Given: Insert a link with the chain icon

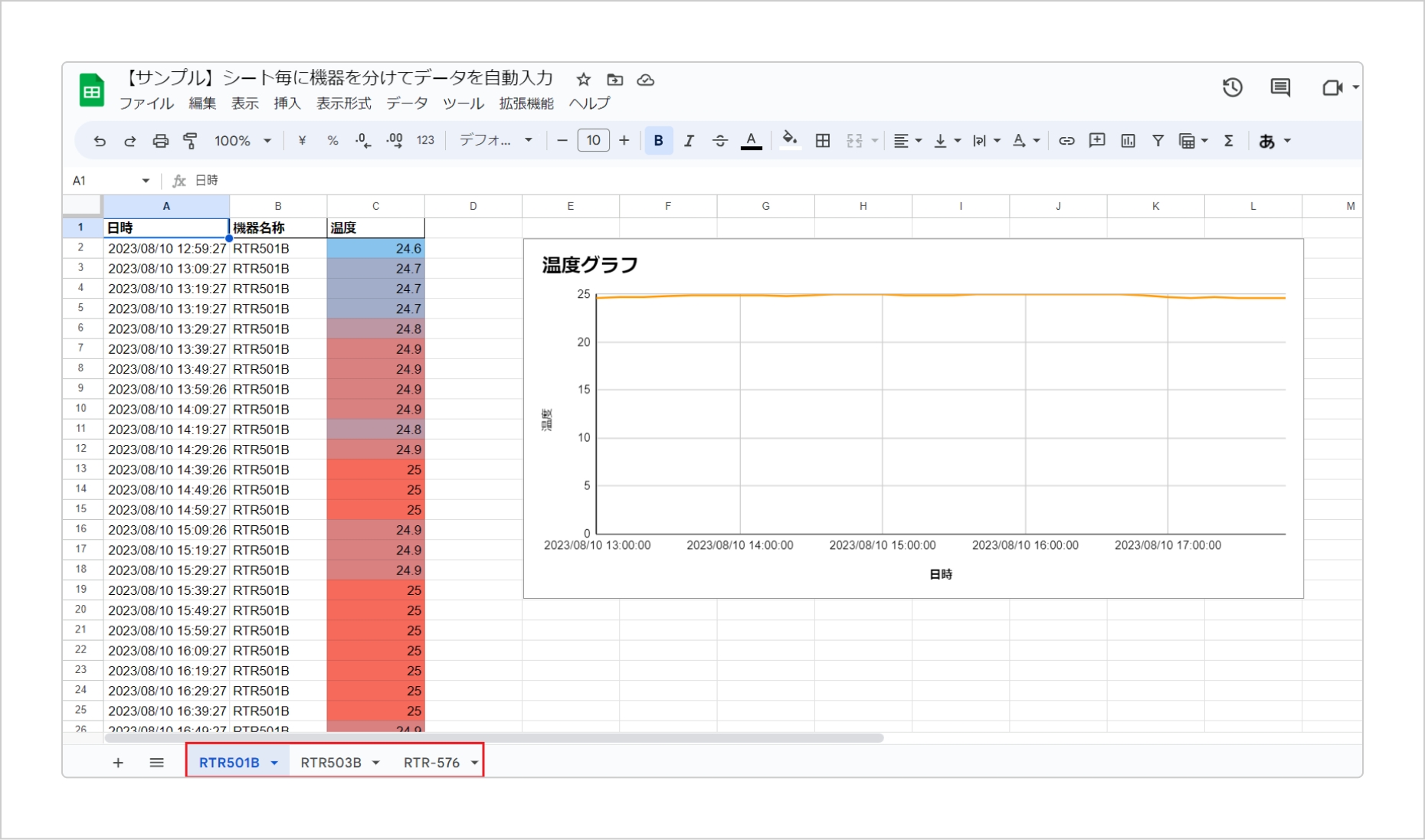Looking at the screenshot, I should pos(1066,141).
